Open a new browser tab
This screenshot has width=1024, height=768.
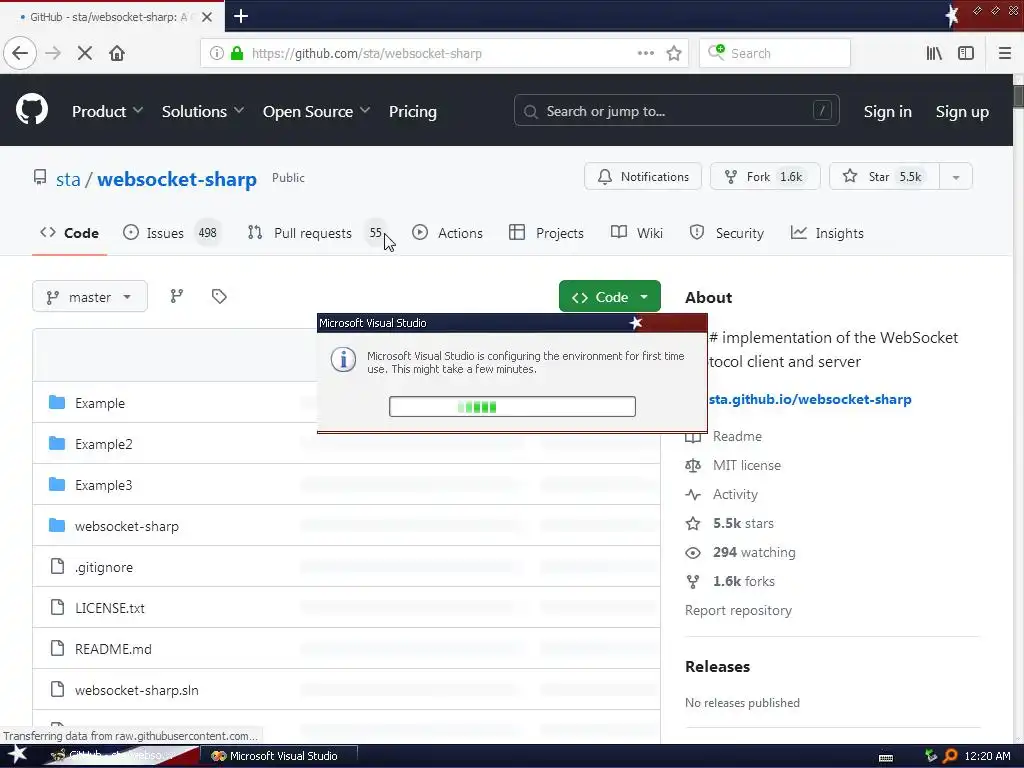240,16
